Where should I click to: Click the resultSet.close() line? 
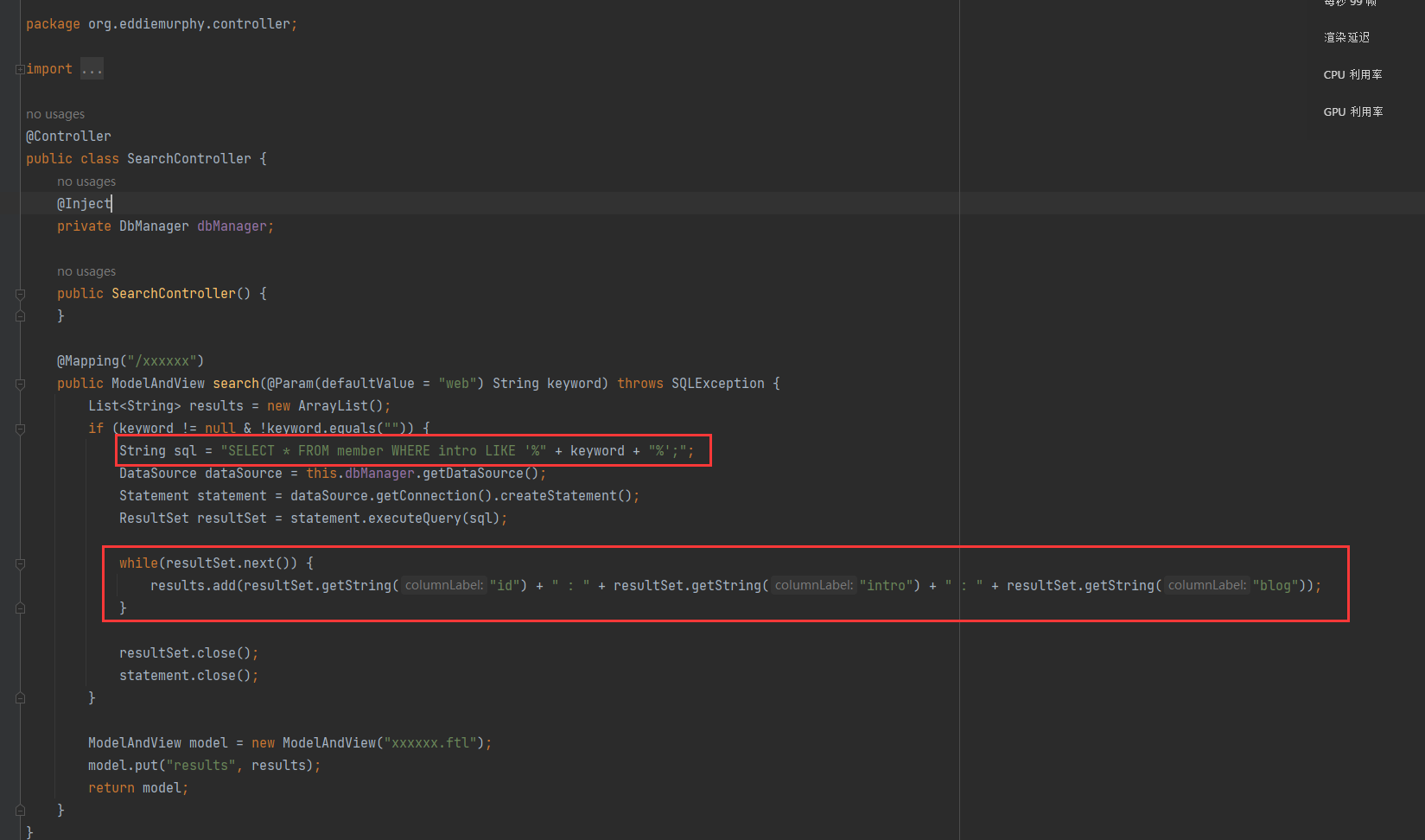(188, 653)
